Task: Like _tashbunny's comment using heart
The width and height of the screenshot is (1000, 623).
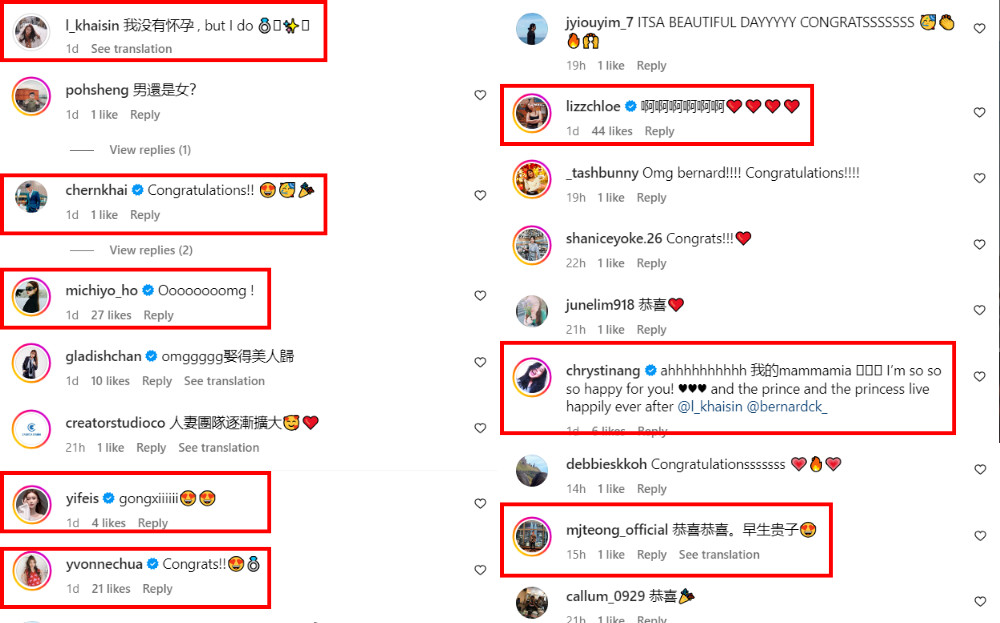Action: [x=980, y=178]
